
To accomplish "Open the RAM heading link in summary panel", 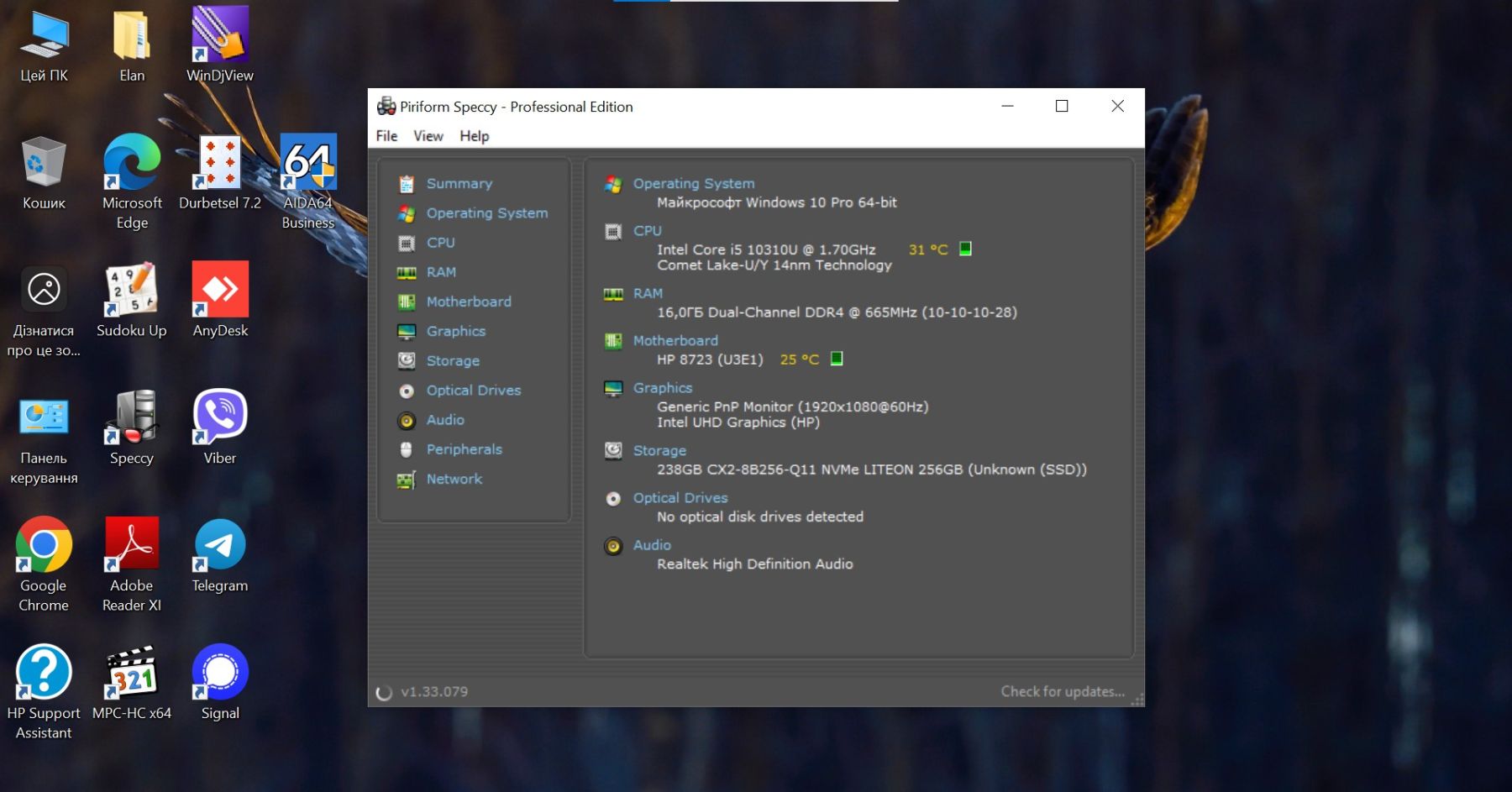I will [648, 293].
